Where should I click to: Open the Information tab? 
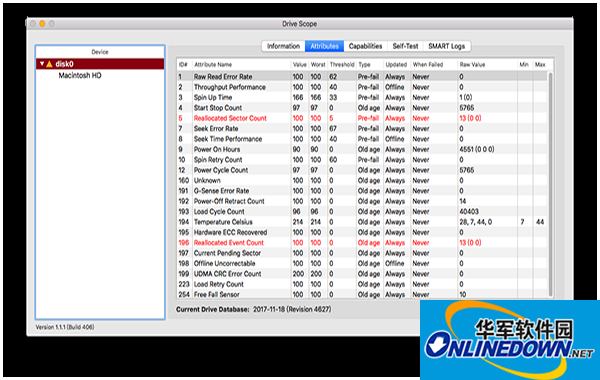(283, 46)
